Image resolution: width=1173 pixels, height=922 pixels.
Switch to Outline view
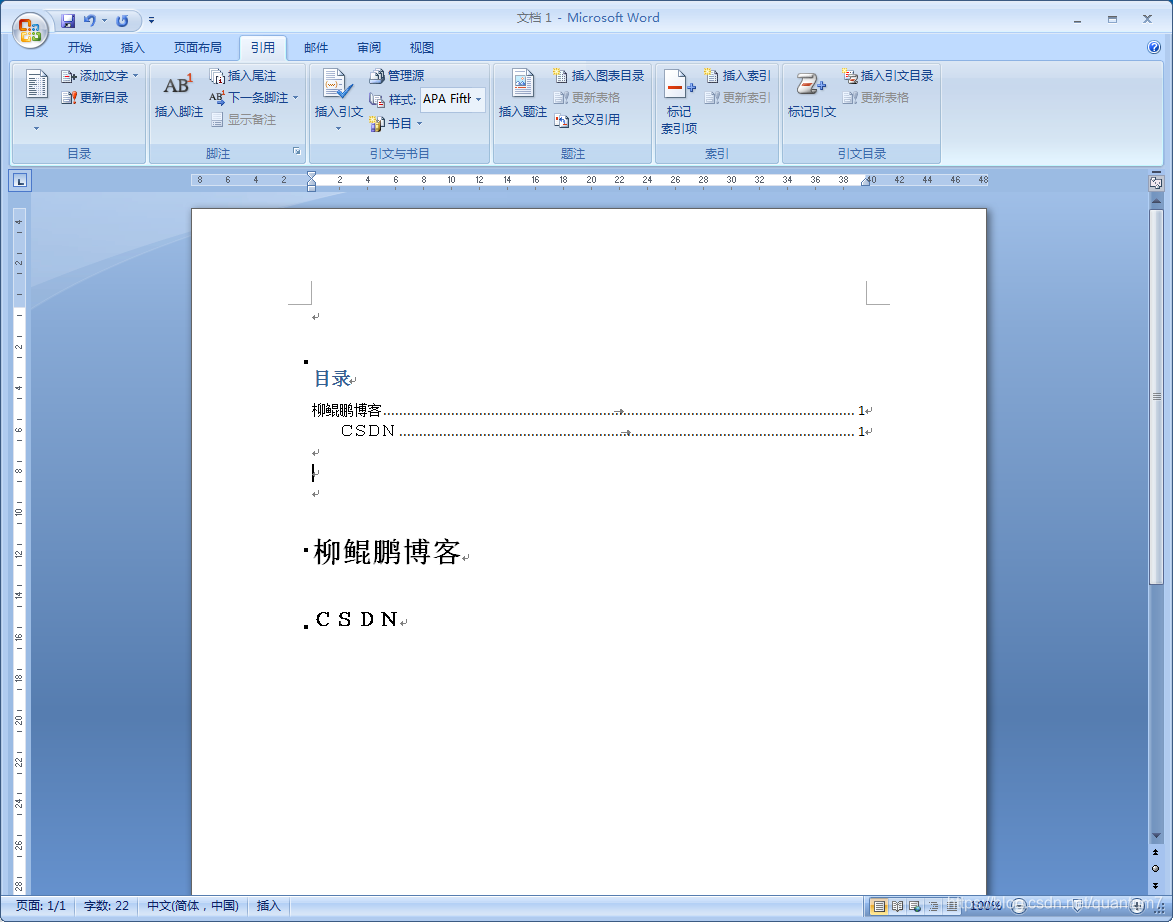[933, 906]
